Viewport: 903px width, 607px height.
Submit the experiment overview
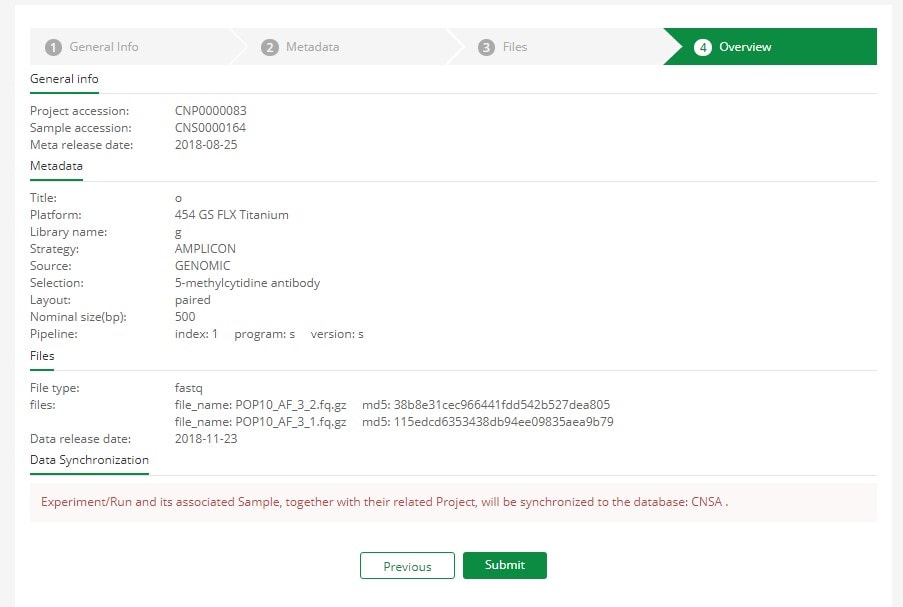[504, 566]
